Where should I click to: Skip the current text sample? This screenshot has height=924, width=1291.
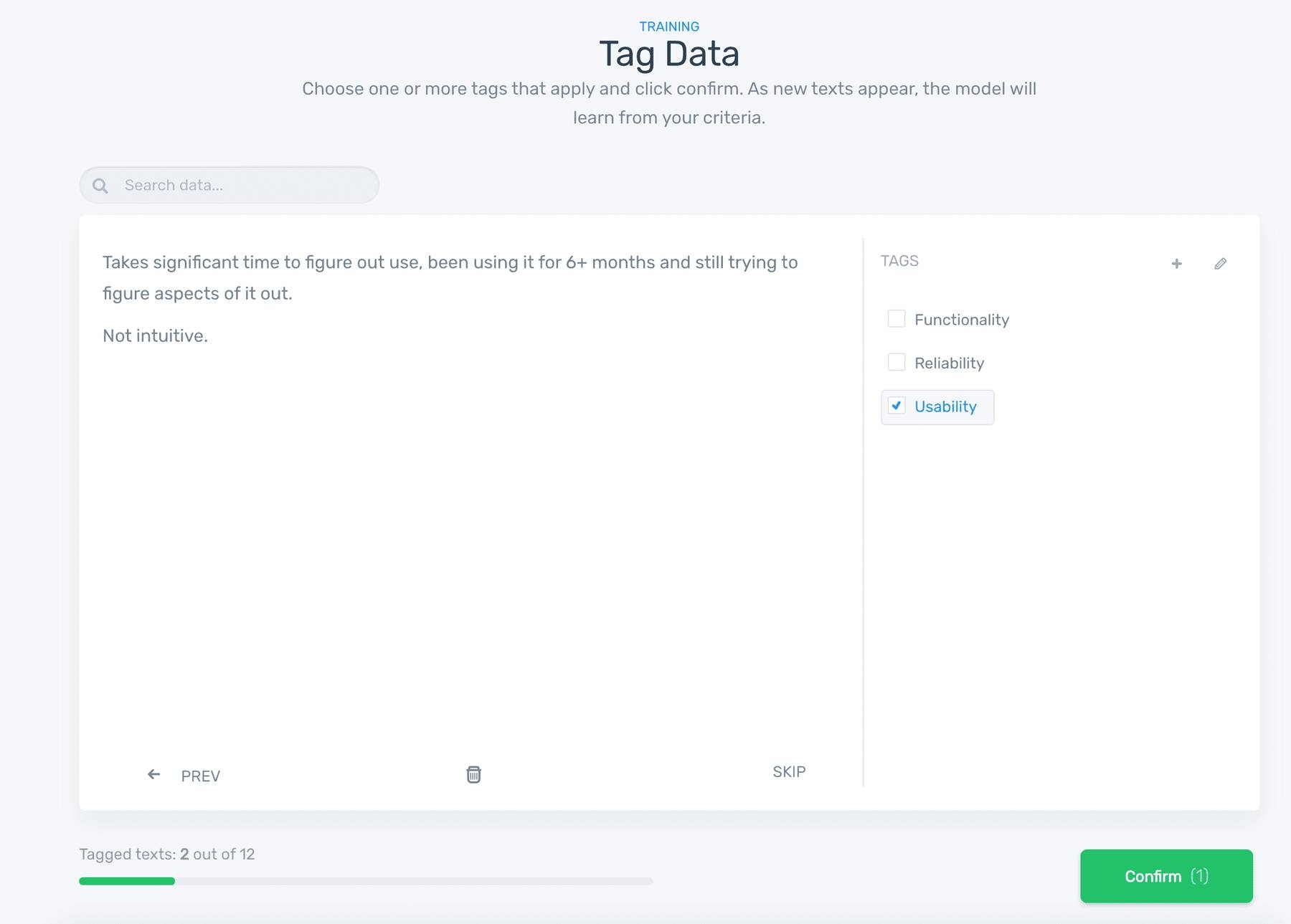point(789,772)
